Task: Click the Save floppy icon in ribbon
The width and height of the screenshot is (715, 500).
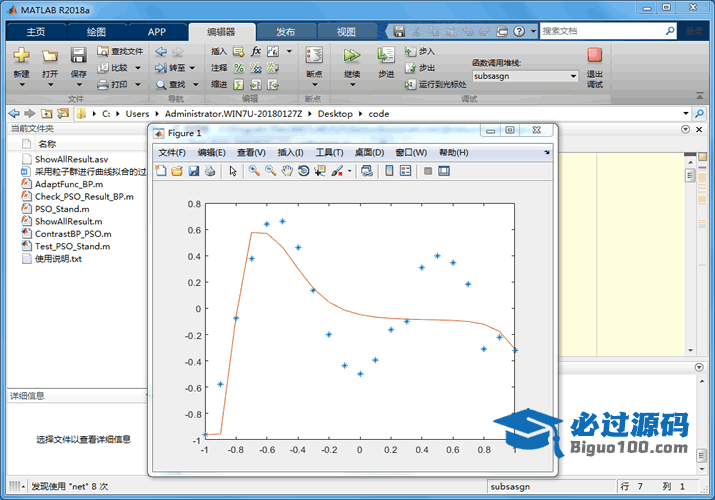Action: coord(78,56)
